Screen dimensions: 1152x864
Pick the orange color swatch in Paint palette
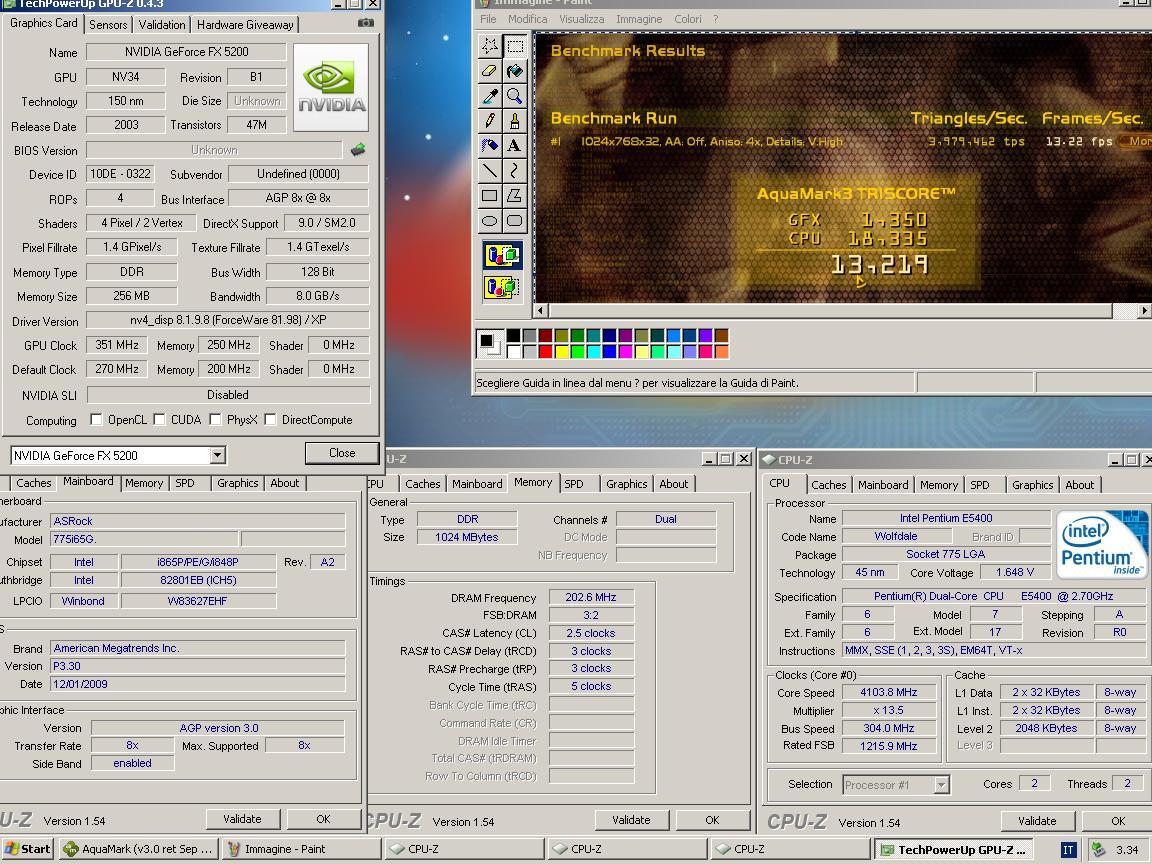[721, 352]
